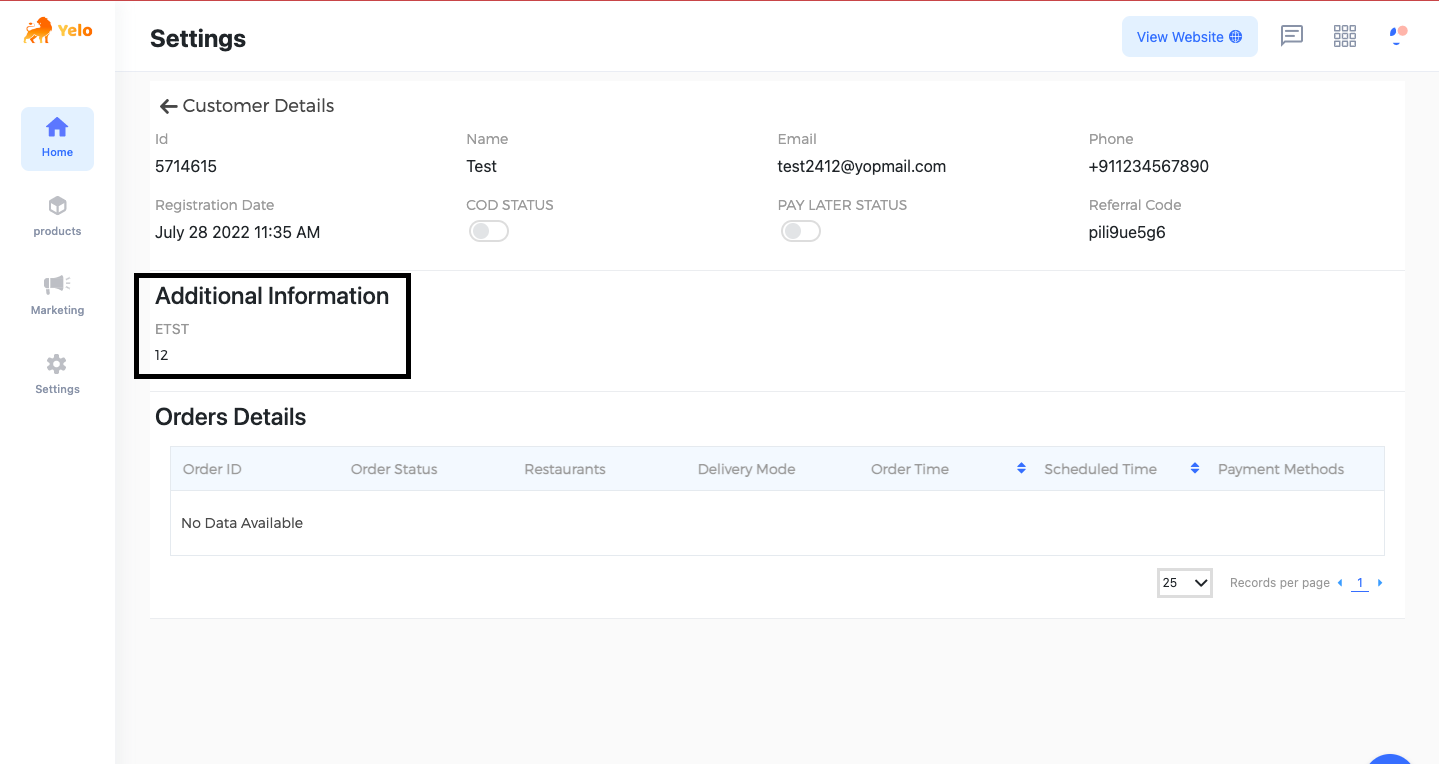Click the referral code pili9ue5g6

[x=1127, y=232]
